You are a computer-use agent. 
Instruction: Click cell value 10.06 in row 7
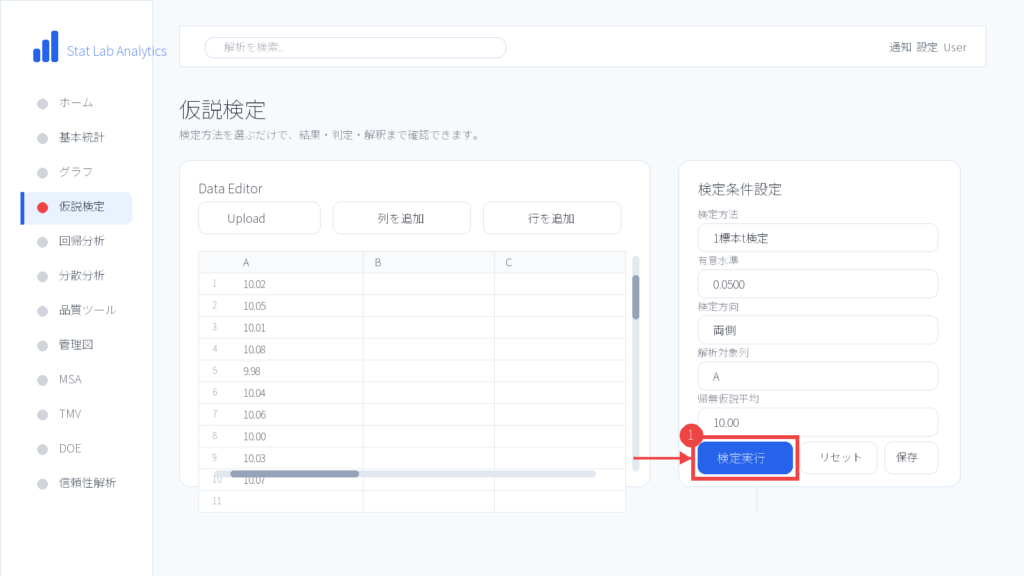coord(254,415)
